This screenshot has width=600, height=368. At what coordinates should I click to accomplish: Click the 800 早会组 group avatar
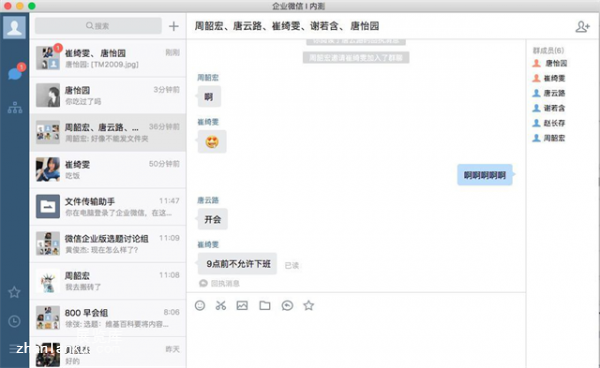tap(48, 318)
